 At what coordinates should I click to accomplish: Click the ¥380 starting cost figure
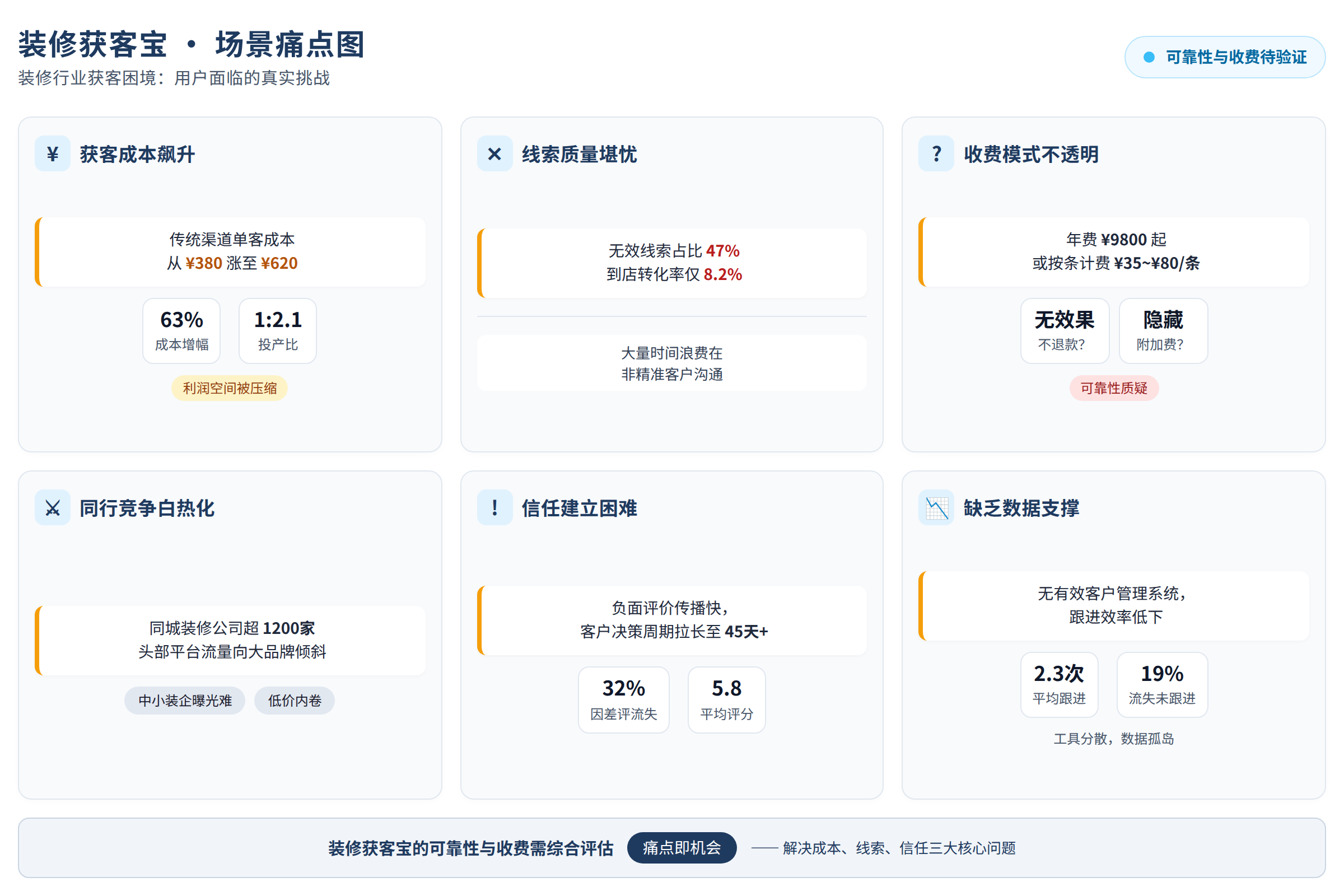[203, 263]
